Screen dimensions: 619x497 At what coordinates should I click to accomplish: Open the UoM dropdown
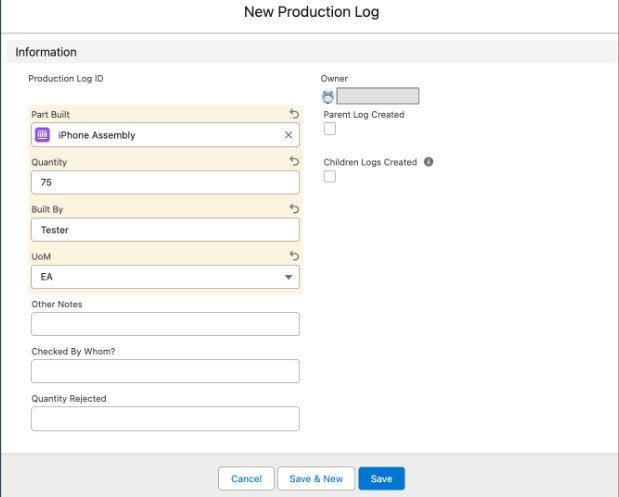(165, 277)
